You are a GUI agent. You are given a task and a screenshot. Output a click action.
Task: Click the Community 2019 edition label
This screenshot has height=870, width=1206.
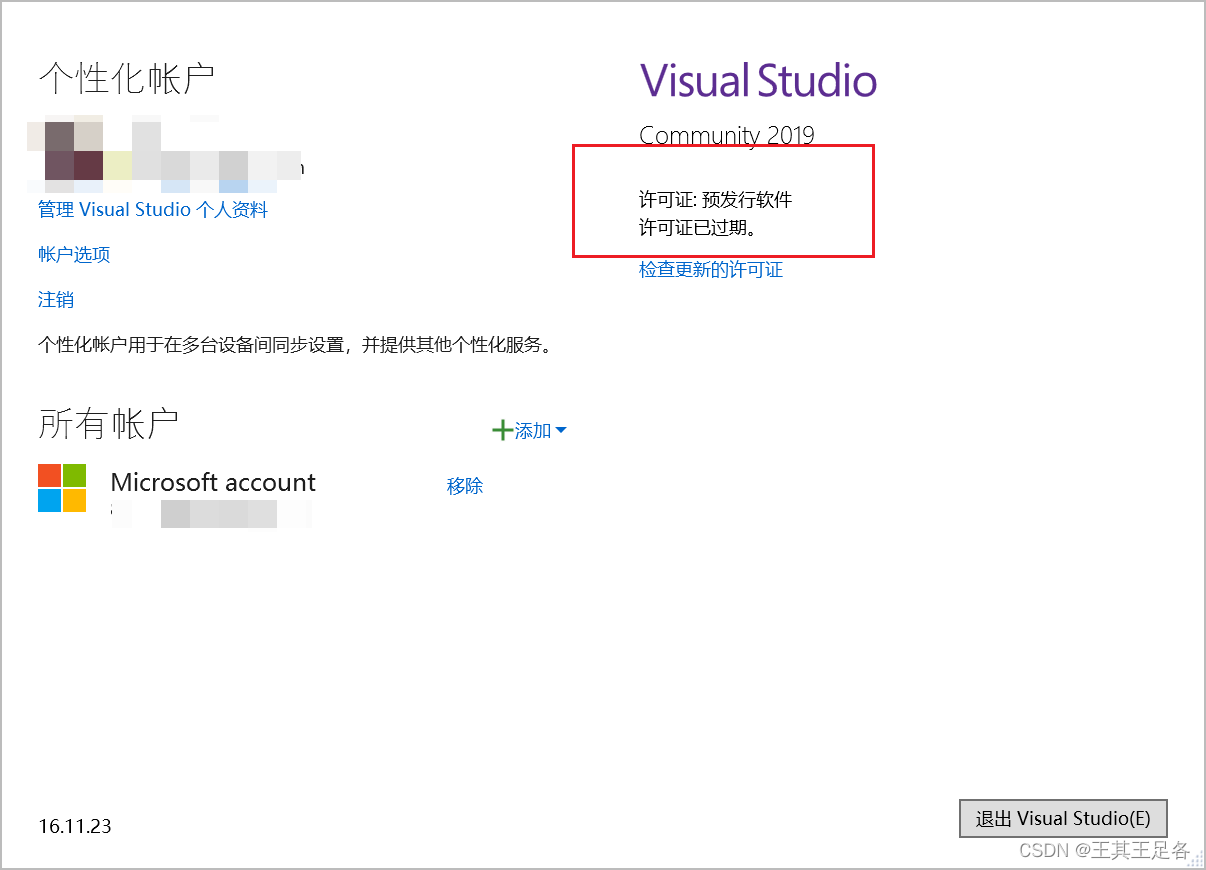[x=727, y=136]
